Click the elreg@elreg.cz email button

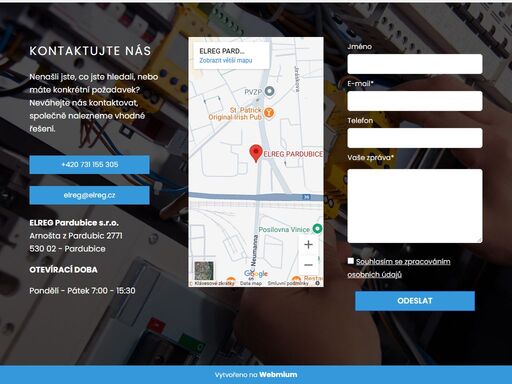tap(89, 195)
